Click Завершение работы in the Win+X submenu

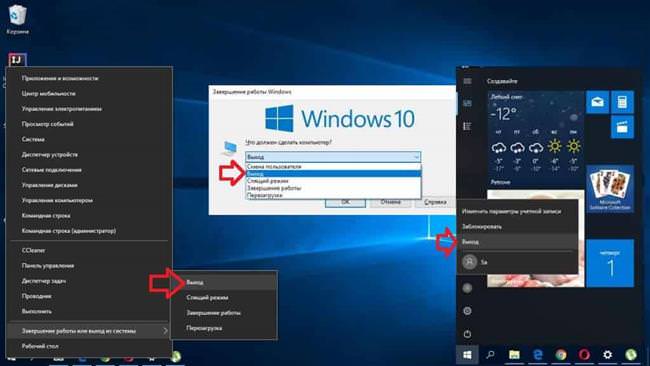[224, 313]
